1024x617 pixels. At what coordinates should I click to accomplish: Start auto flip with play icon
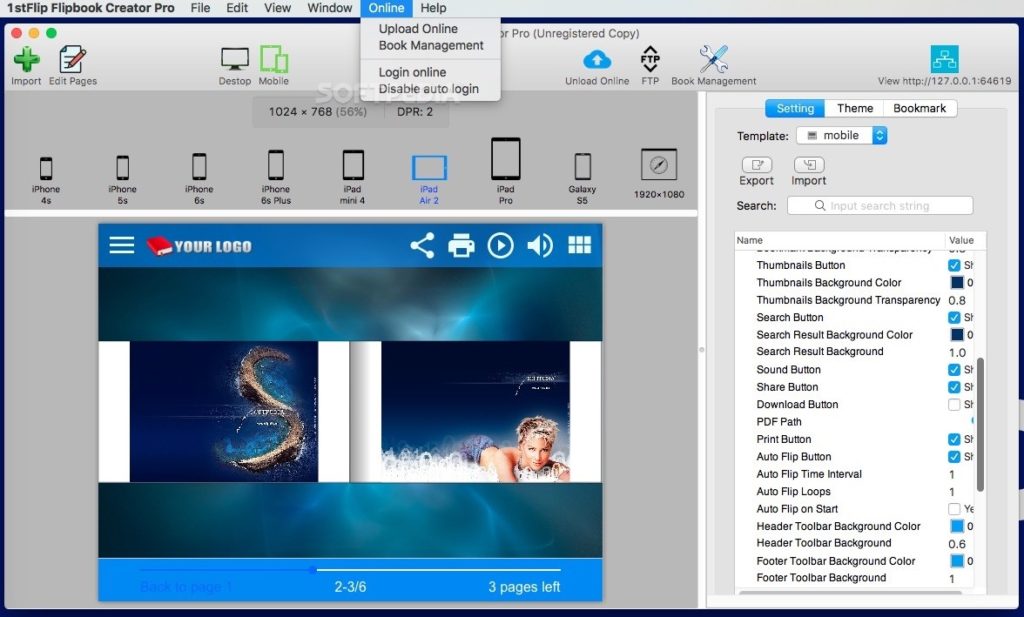click(500, 245)
